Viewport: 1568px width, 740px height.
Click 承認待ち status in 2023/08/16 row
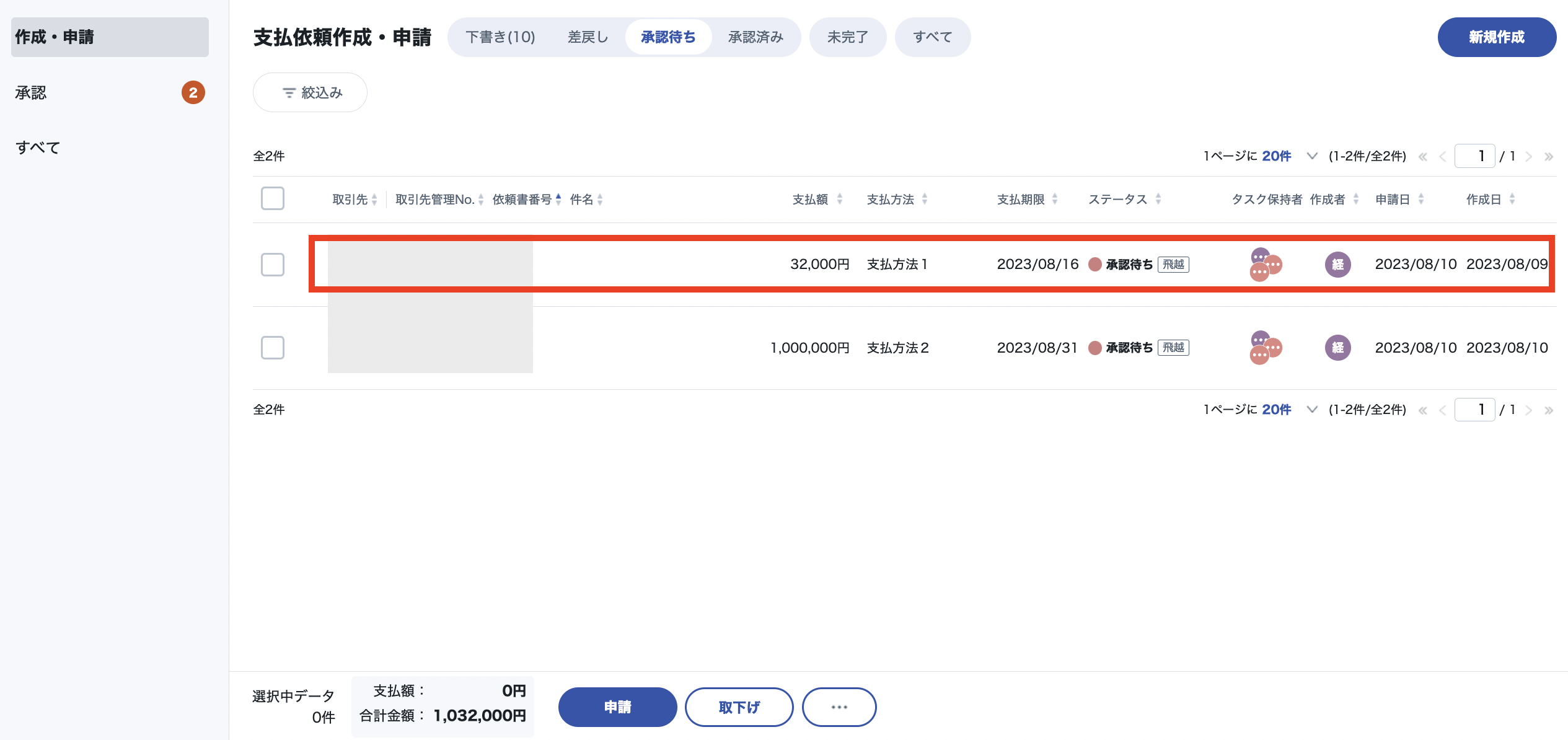(1121, 265)
